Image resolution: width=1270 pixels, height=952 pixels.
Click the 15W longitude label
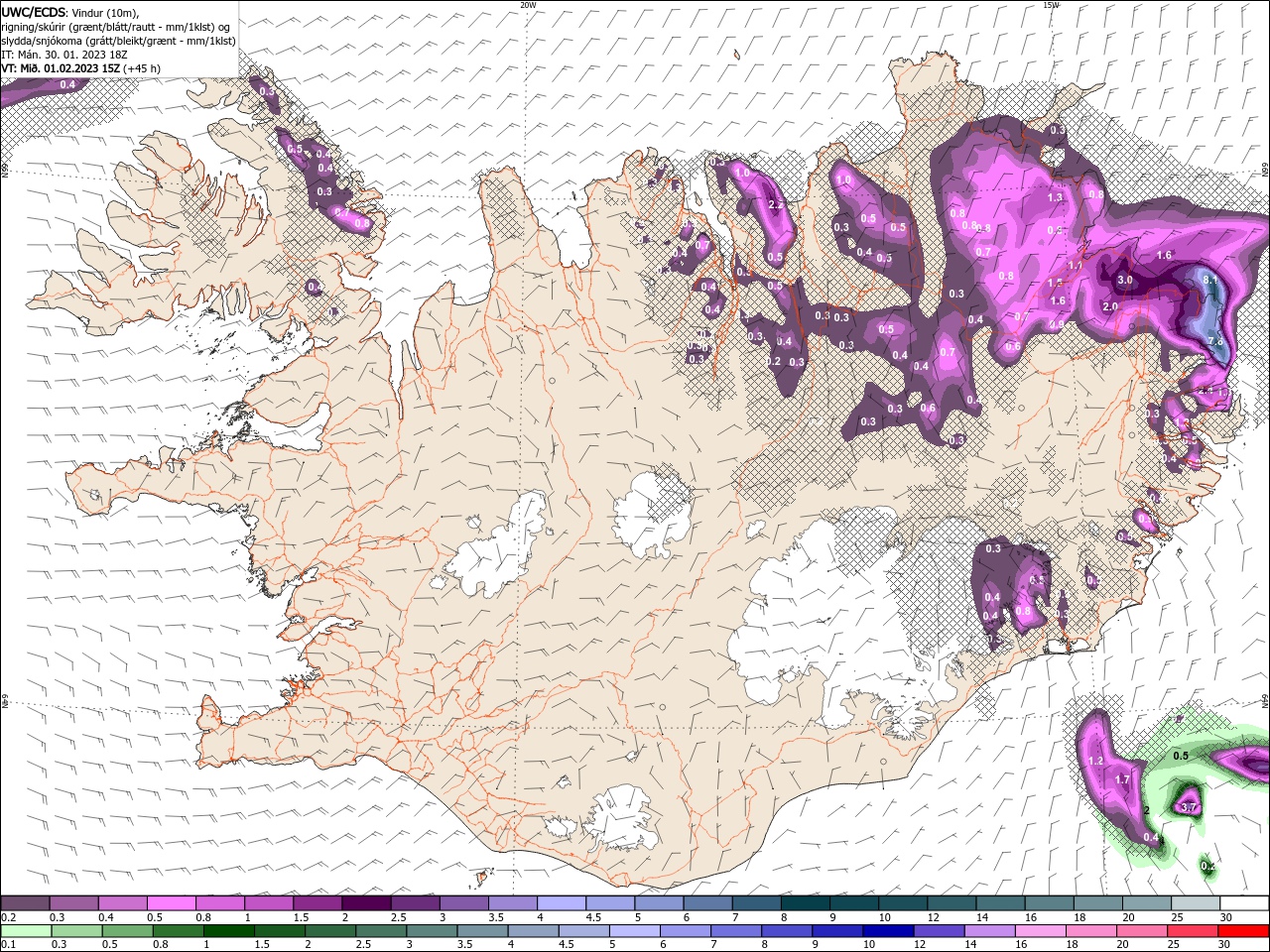point(1051,5)
